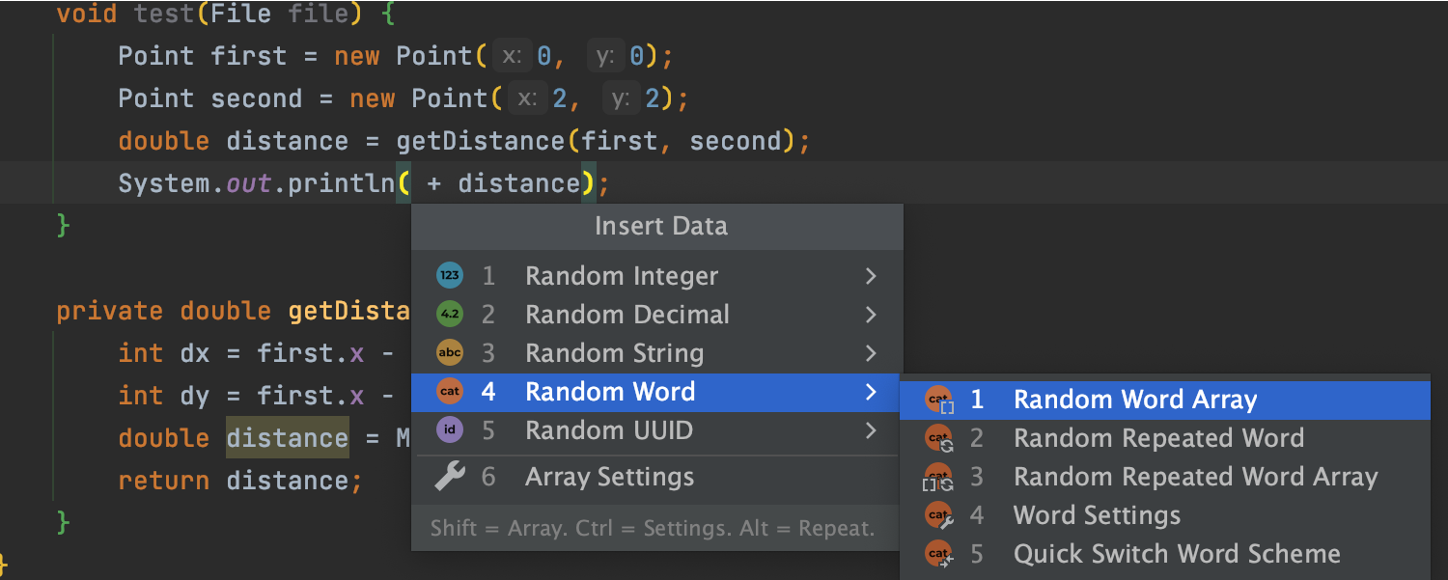
Task: Expand the Random Decimal submenu arrow
Action: 871,315
